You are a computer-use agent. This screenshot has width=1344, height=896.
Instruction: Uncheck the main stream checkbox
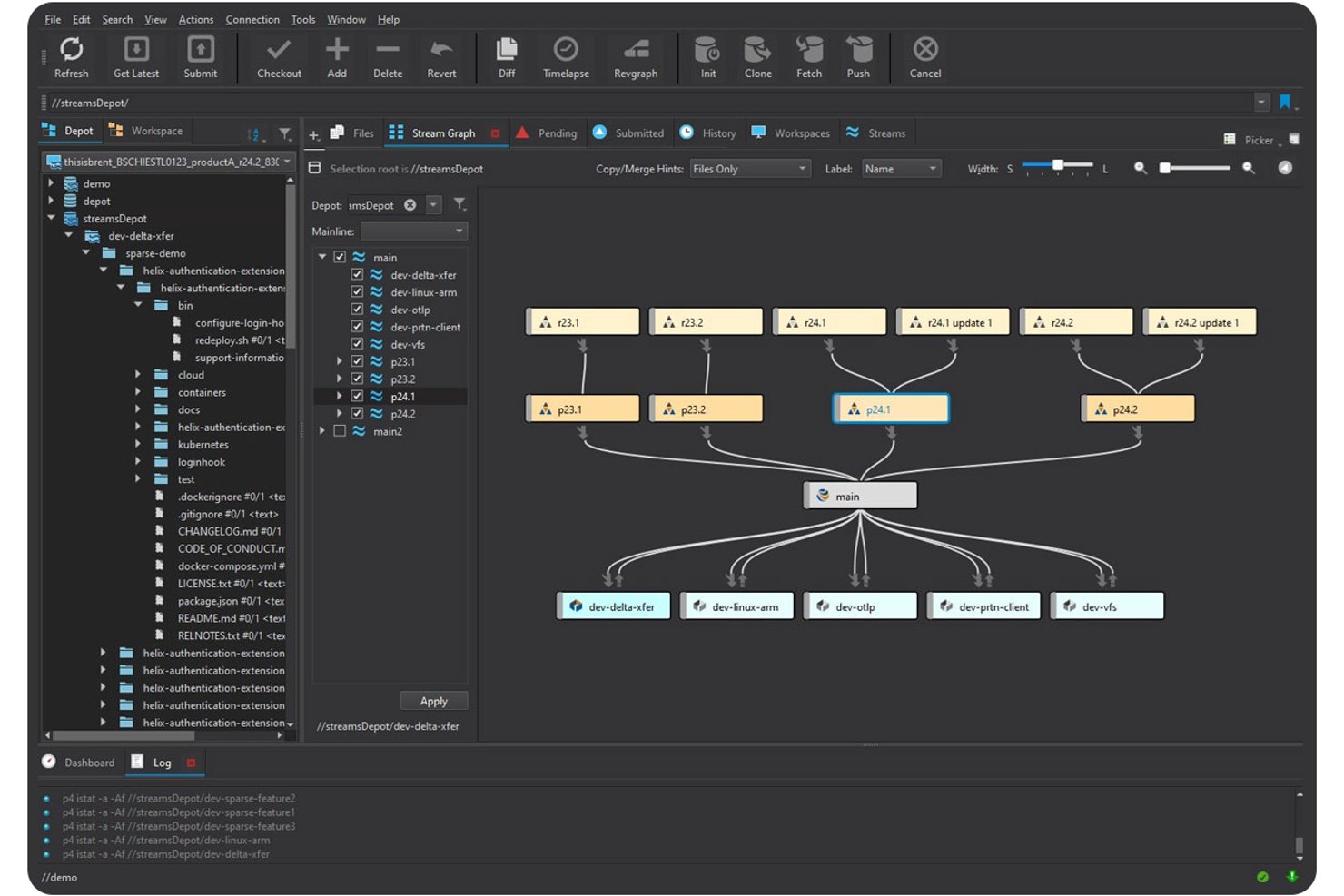(340, 257)
